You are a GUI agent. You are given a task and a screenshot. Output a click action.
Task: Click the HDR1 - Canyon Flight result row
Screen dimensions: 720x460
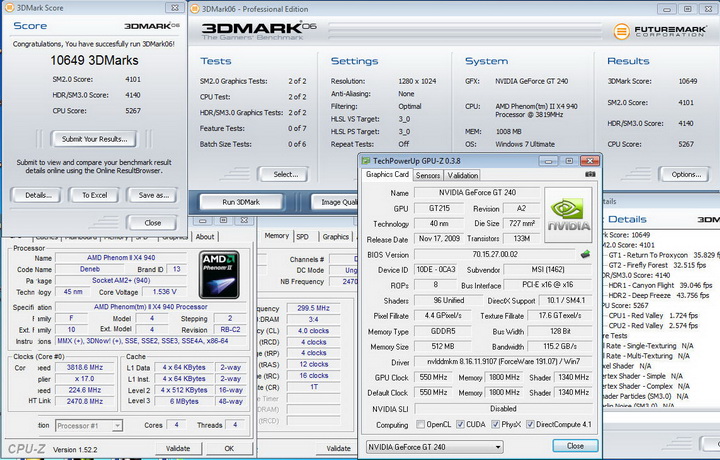(660, 285)
